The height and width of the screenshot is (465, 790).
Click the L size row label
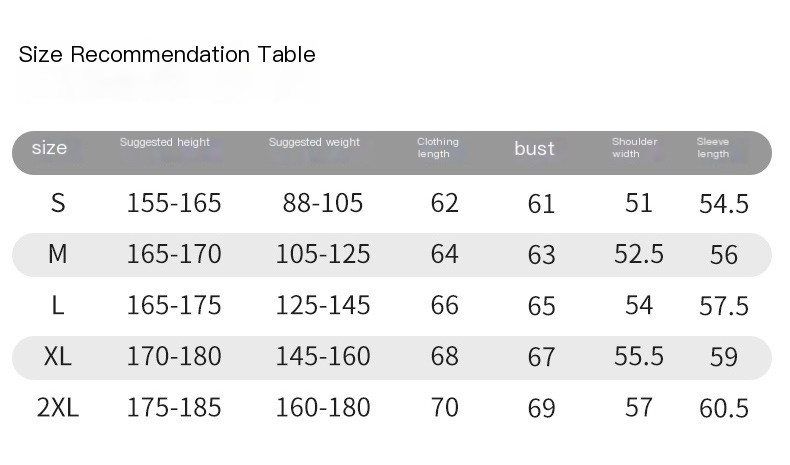click(58, 305)
